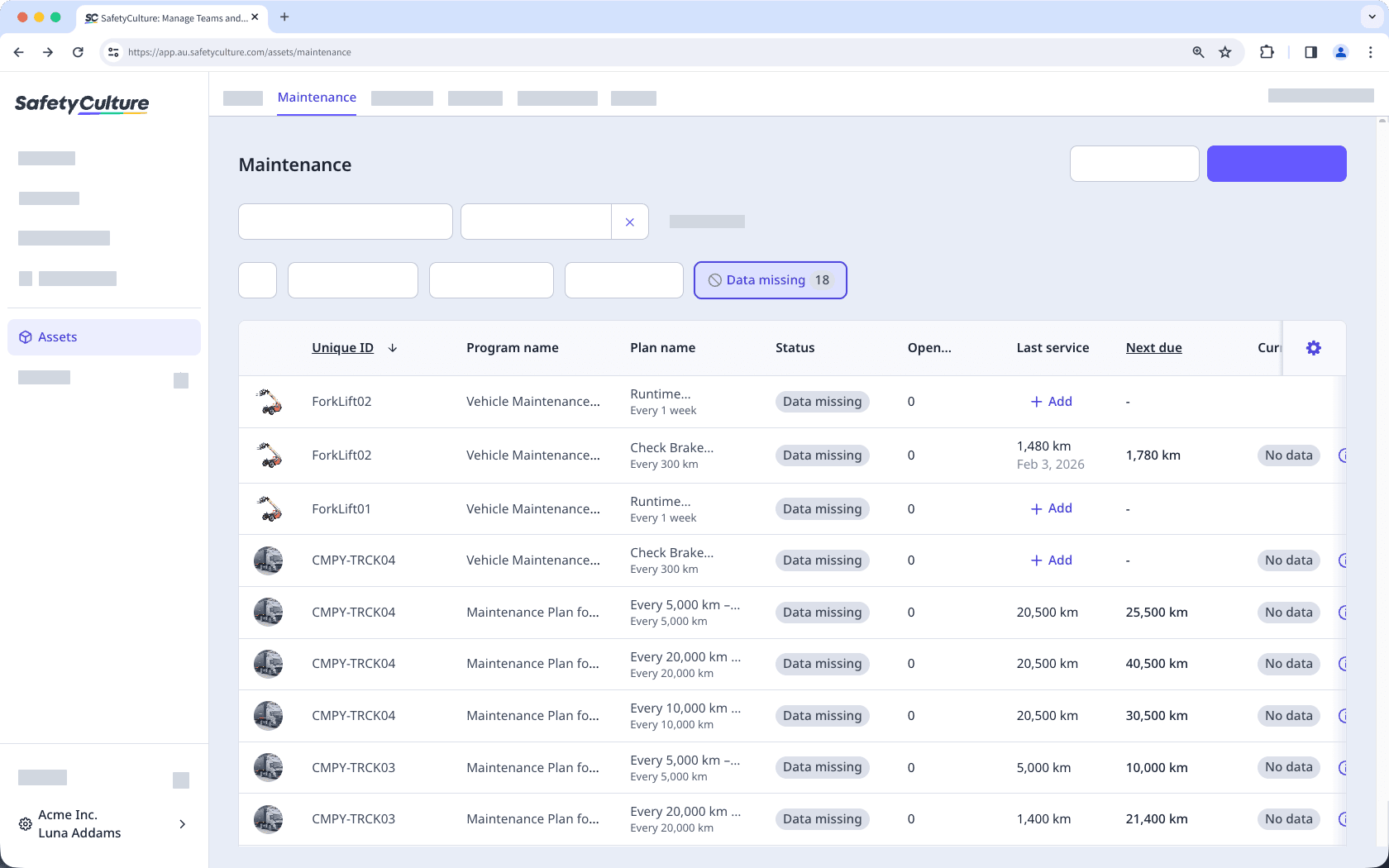Click the SafetyCulture logo
Viewport: 1389px width, 868px height.
[x=81, y=105]
